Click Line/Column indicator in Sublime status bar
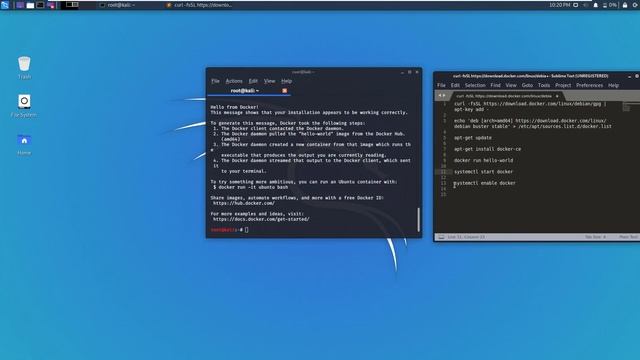The height and width of the screenshot is (360, 640). (x=466, y=237)
